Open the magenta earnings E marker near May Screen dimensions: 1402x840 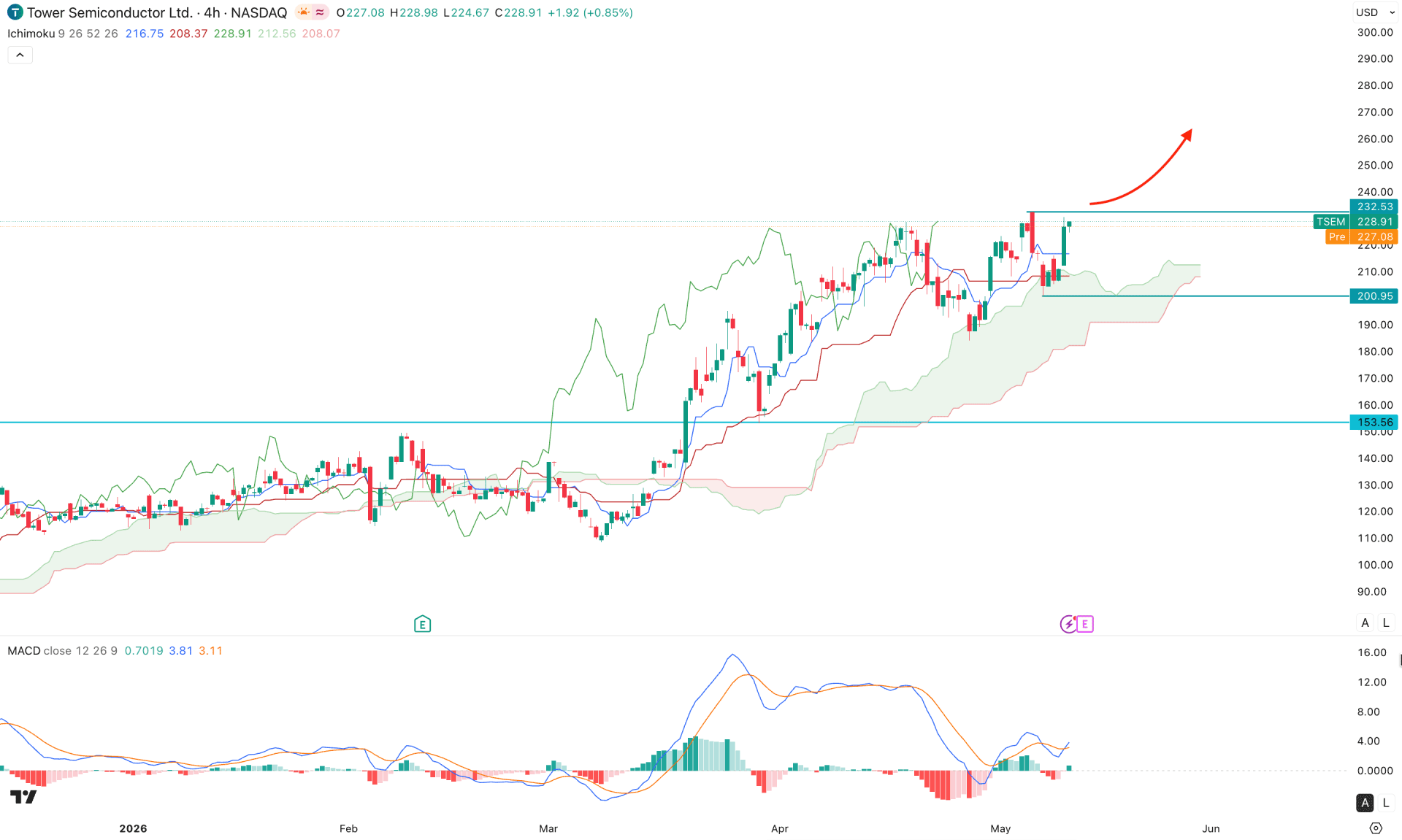point(1085,624)
